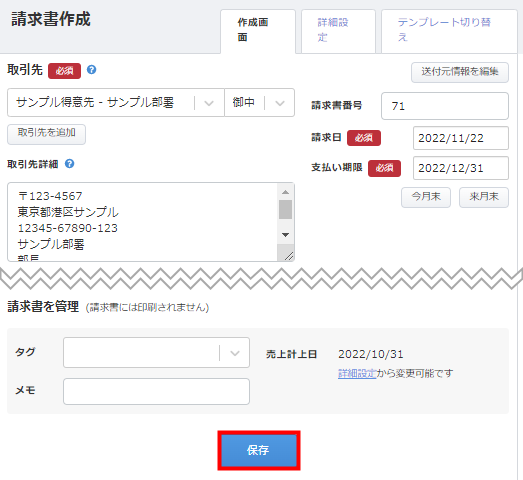This screenshot has width=523, height=480.
Task: Click the 送付元情報を編集 button
Action: [460, 72]
